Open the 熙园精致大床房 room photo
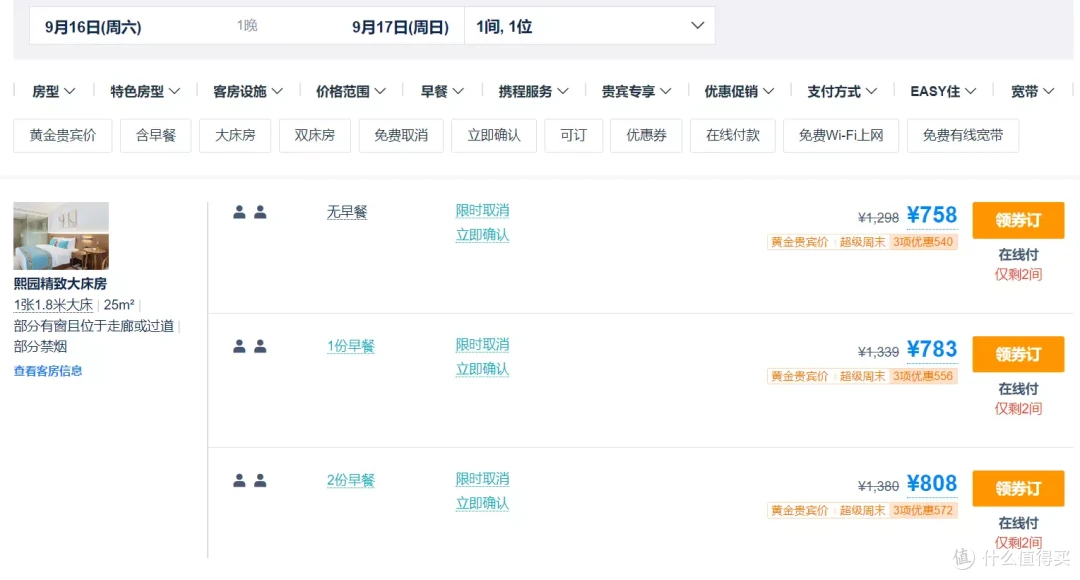Screen dimensions: 1080x580 pos(61,236)
